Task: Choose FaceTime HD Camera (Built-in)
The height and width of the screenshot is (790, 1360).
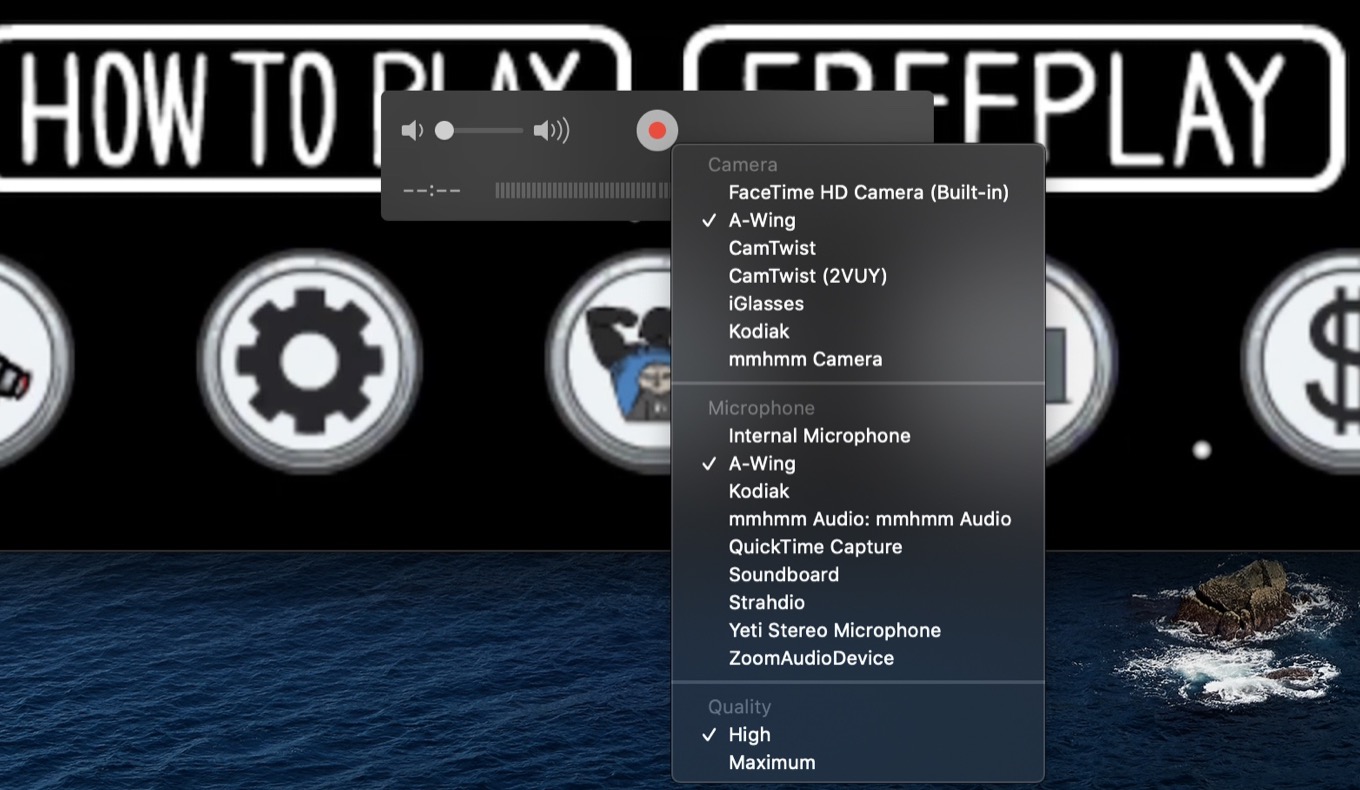Action: tap(869, 192)
